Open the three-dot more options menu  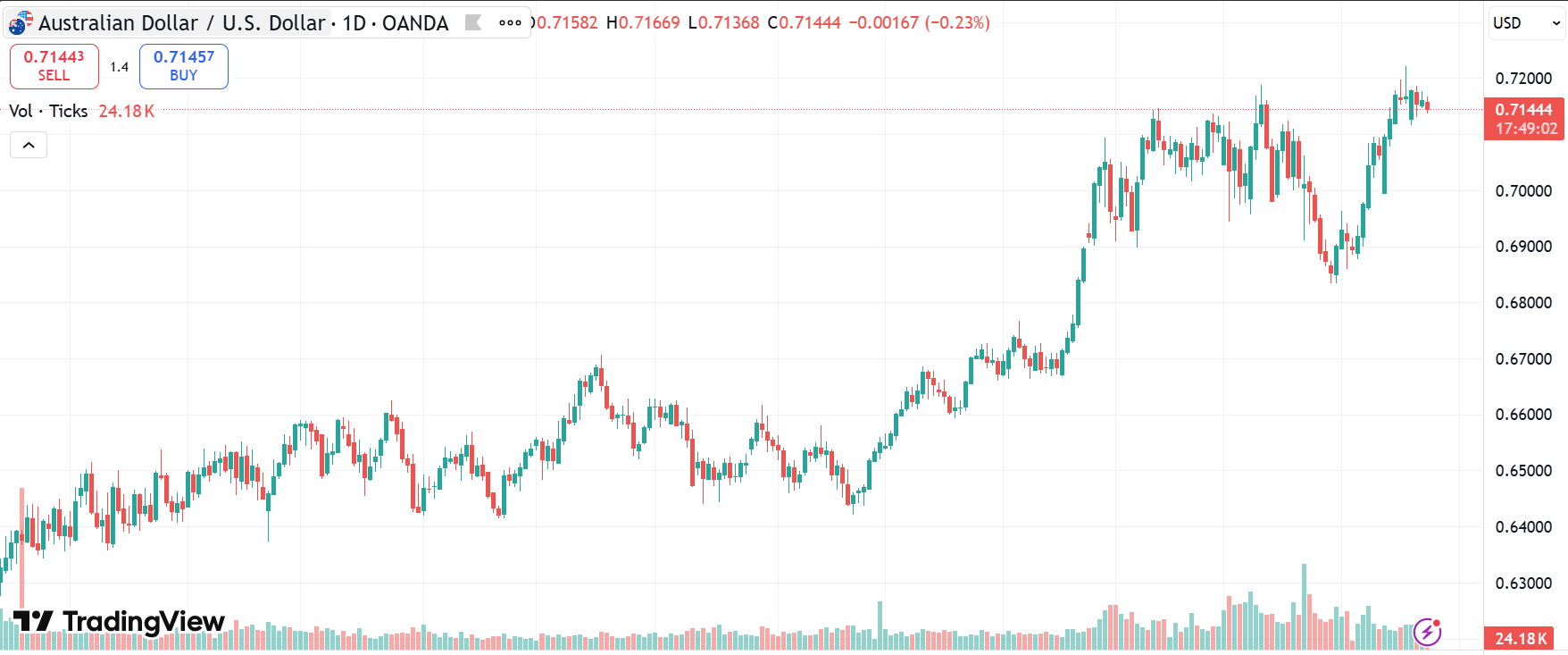(x=510, y=23)
